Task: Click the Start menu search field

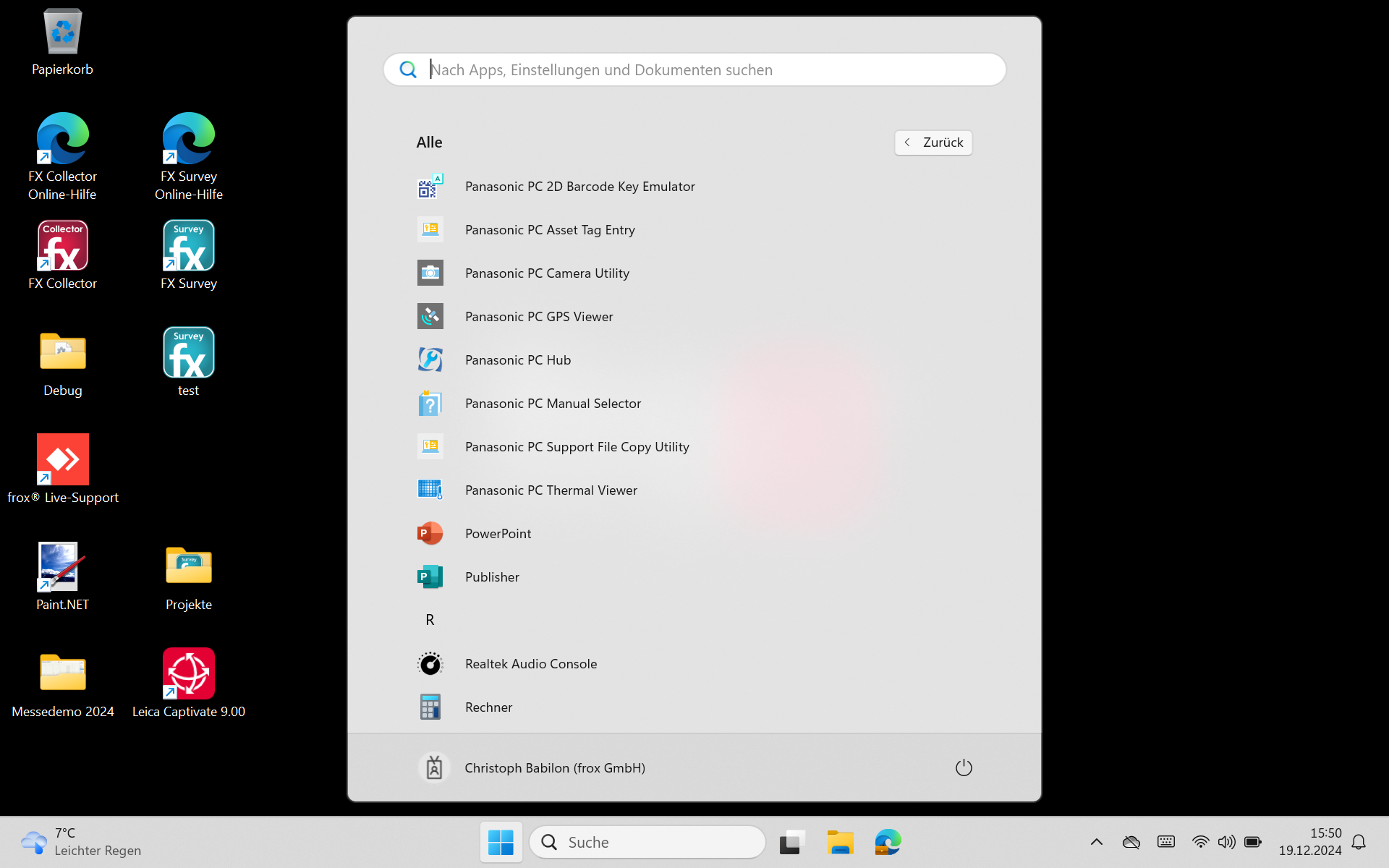Action: 694,69
